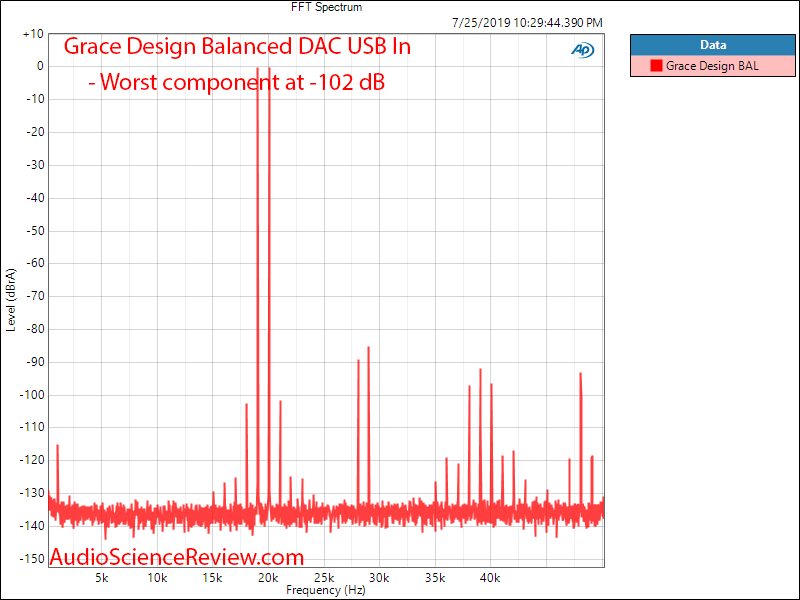This screenshot has height=600, width=800.
Task: Click the Data legend header
Action: click(713, 45)
